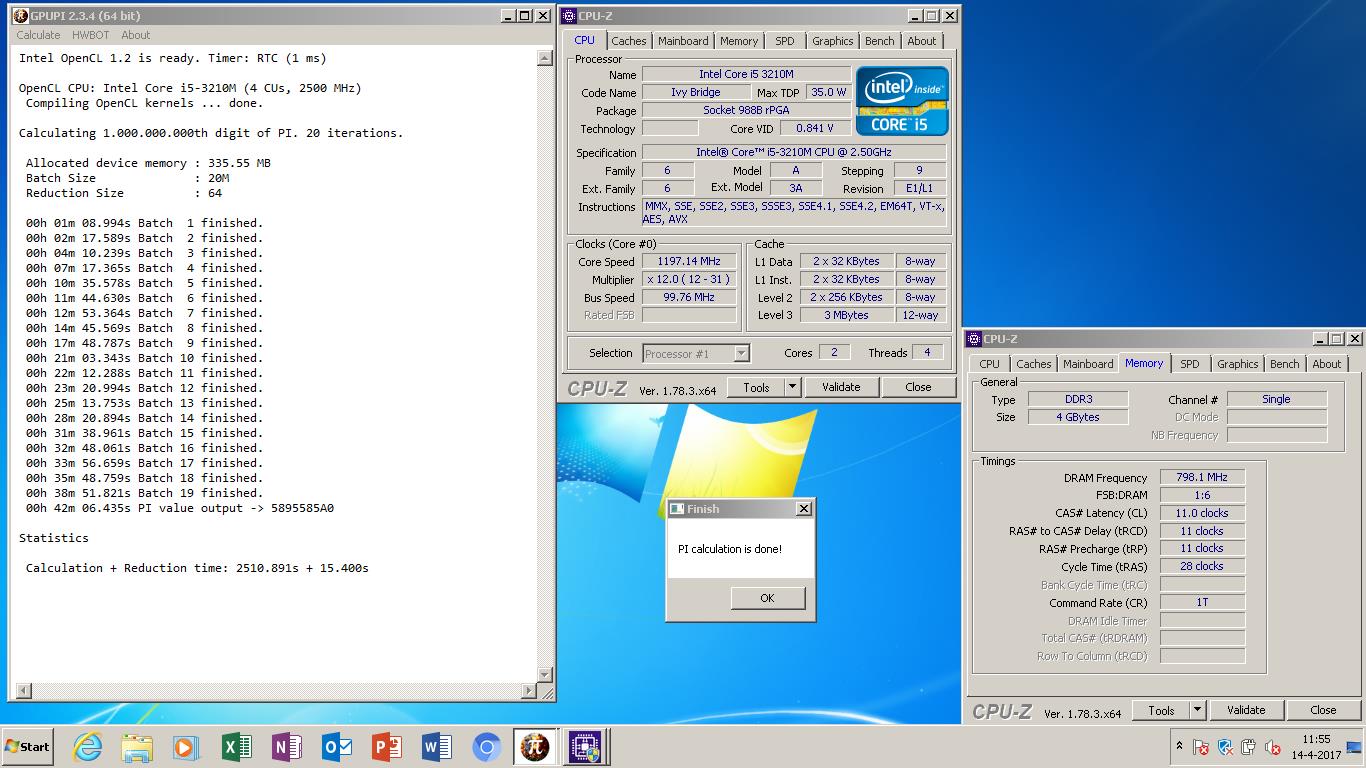Click Tools button in CPU-Z CPU window
Image resolution: width=1366 pixels, height=768 pixels.
click(x=756, y=387)
